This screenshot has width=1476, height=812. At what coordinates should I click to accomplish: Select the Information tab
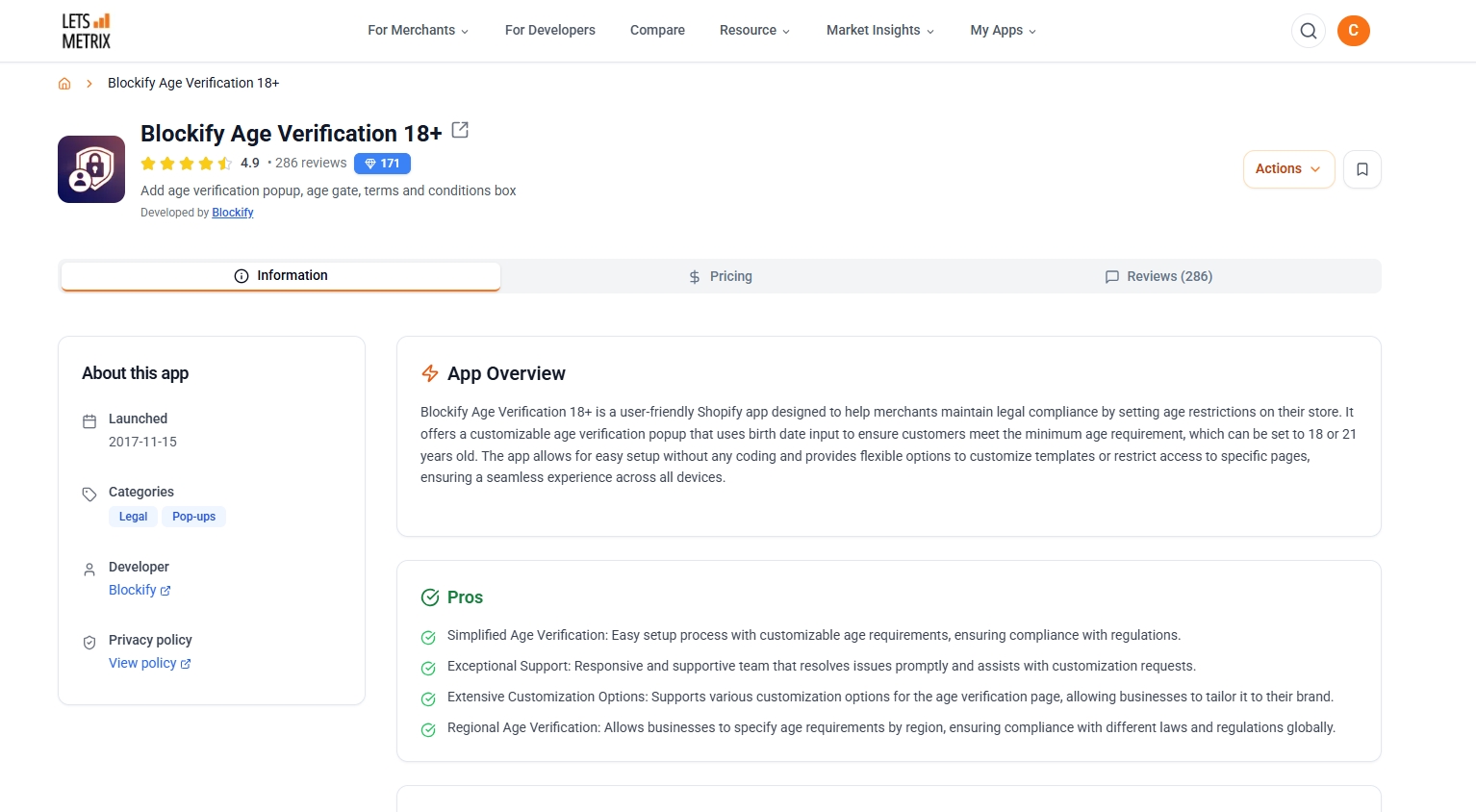click(x=281, y=276)
